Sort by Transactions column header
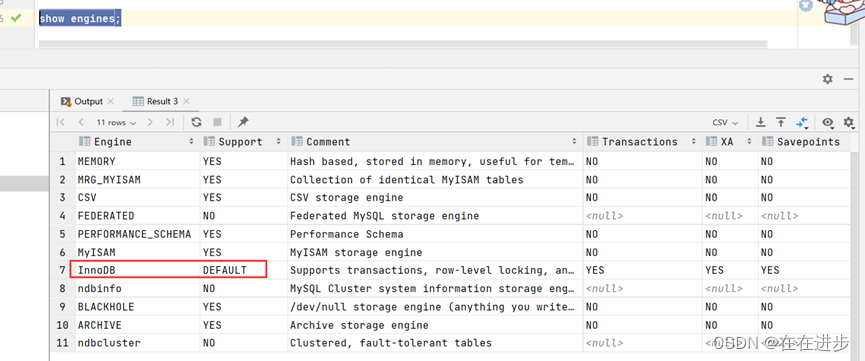 [x=642, y=142]
